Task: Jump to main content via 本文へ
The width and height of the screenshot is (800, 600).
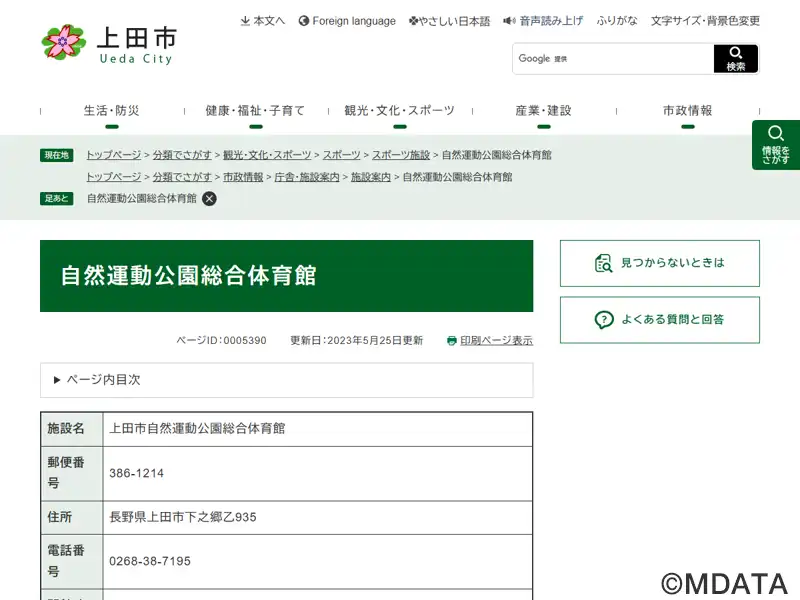Action: [x=263, y=21]
